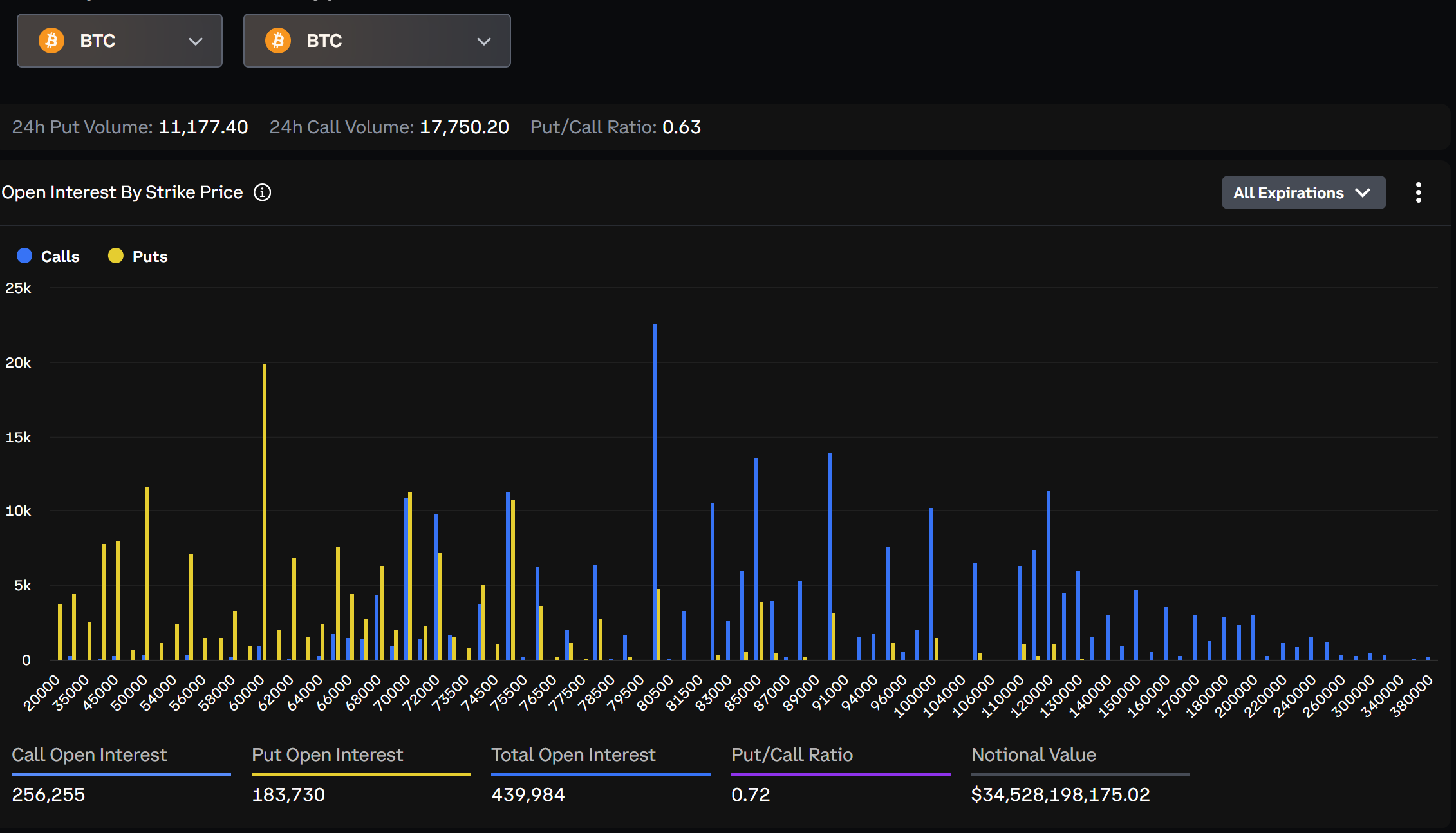1456x833 pixels.
Task: Click the blue Calls legend dot
Action: (x=24, y=256)
